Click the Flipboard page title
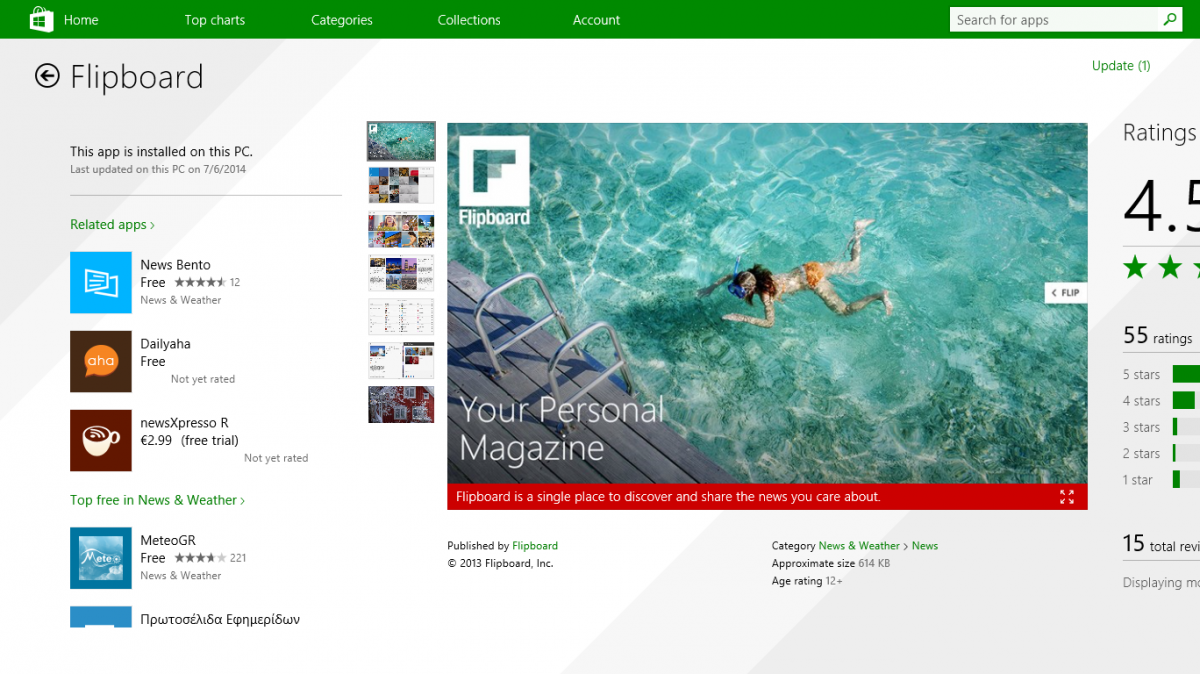The width and height of the screenshot is (1200, 674). (x=137, y=77)
